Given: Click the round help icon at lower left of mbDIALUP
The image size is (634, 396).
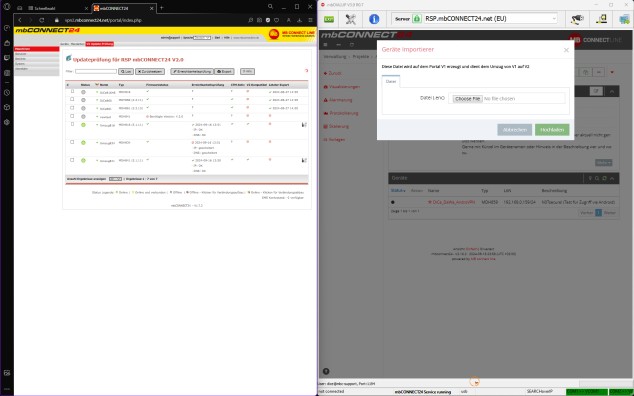Looking at the screenshot, I should pyautogui.click(x=326, y=371).
